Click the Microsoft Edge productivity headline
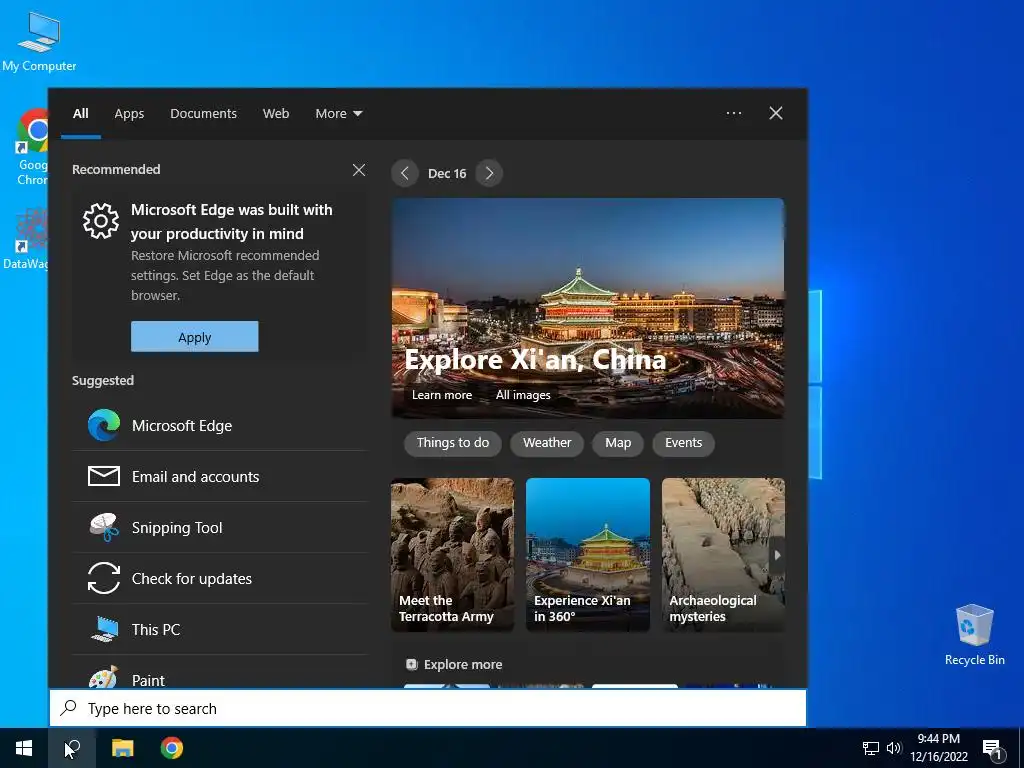The height and width of the screenshot is (768, 1024). [232, 221]
